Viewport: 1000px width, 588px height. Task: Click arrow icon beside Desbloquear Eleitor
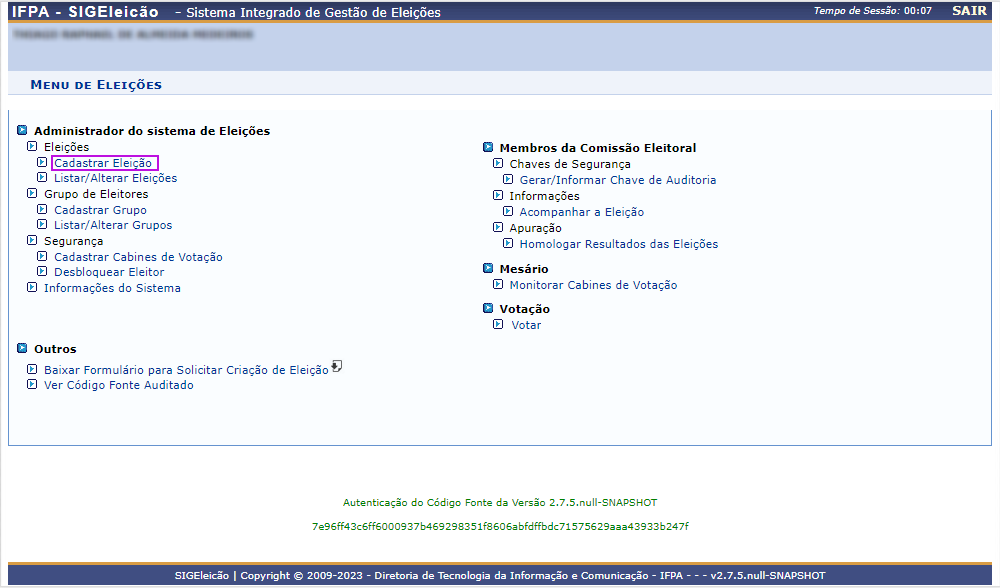tap(42, 272)
